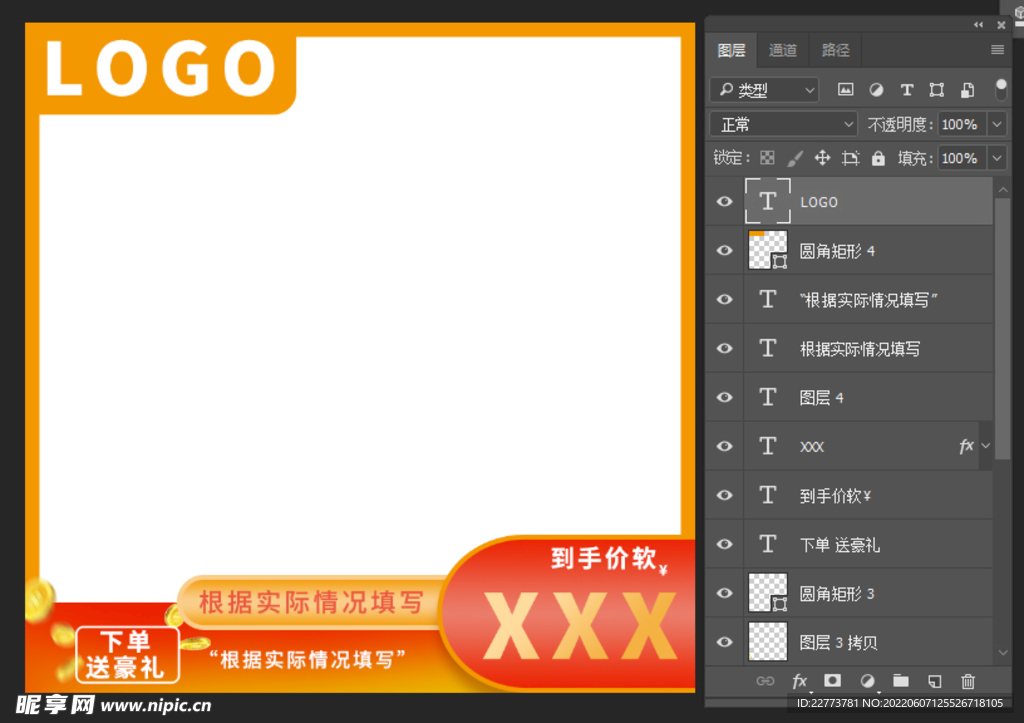The width and height of the screenshot is (1024, 723).
Task: Click the add layer style fx icon
Action: pyautogui.click(x=799, y=681)
